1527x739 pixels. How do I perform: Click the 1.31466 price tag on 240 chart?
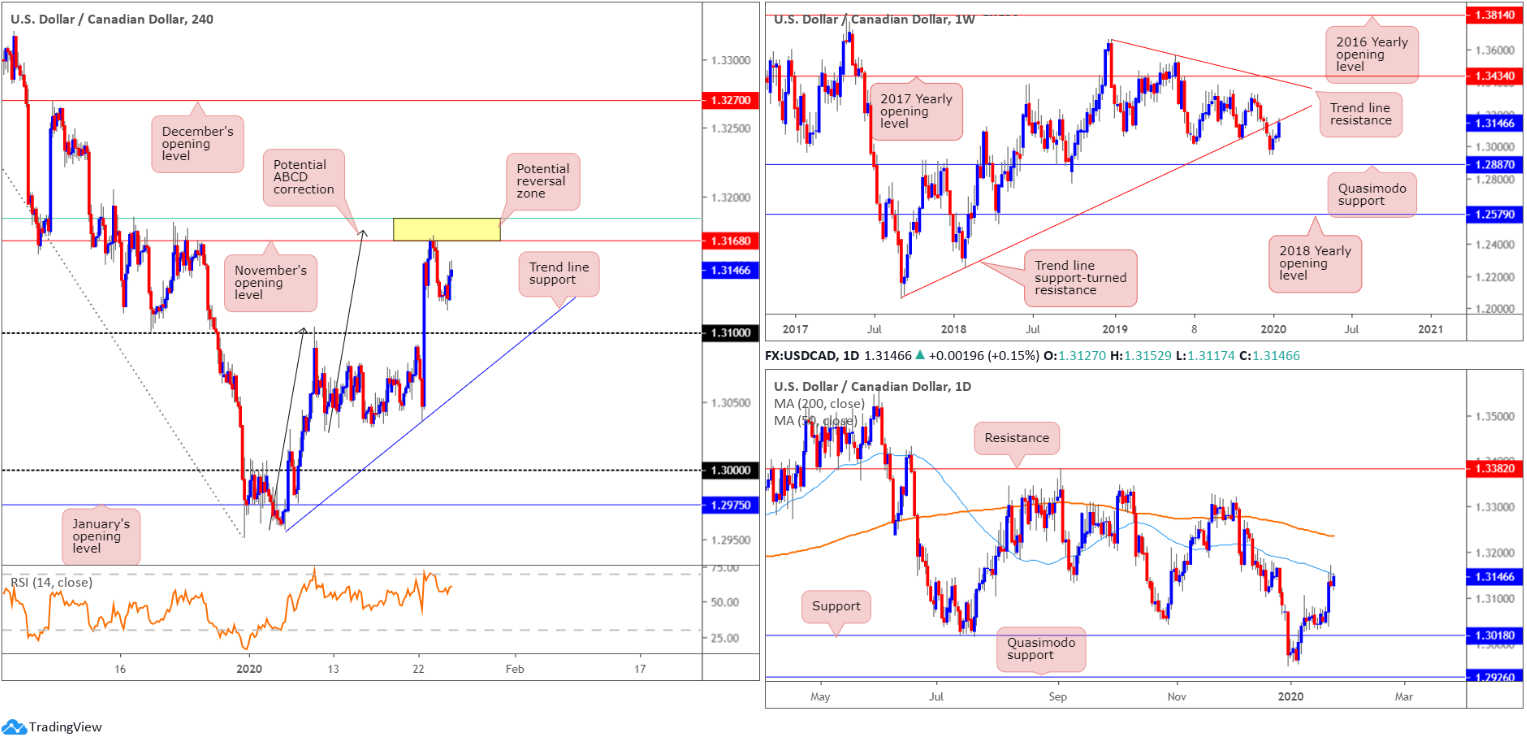tap(732, 270)
